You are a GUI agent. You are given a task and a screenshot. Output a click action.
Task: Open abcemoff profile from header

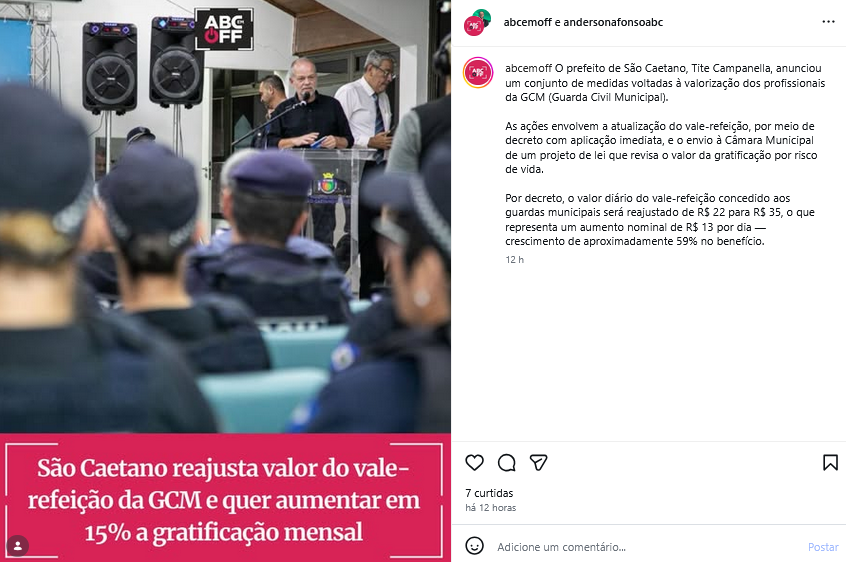point(527,22)
